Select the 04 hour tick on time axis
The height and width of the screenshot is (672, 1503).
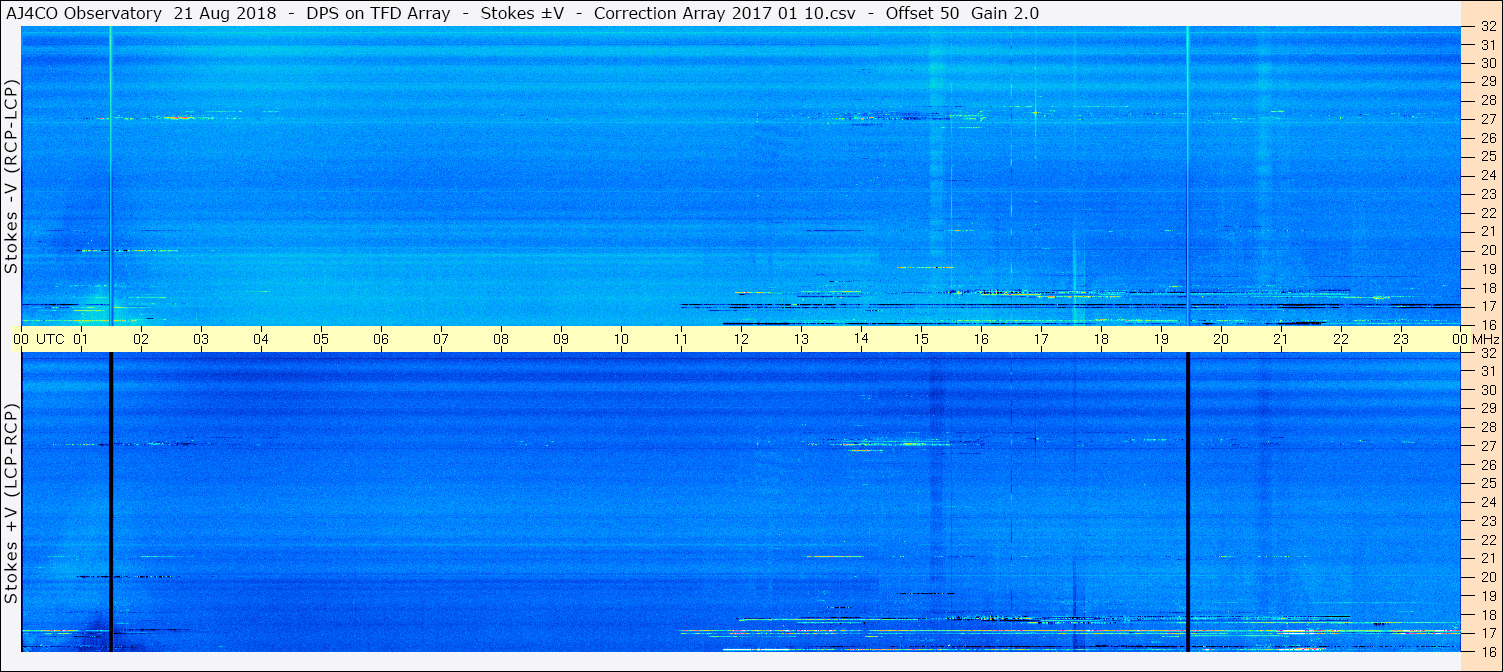click(x=261, y=339)
